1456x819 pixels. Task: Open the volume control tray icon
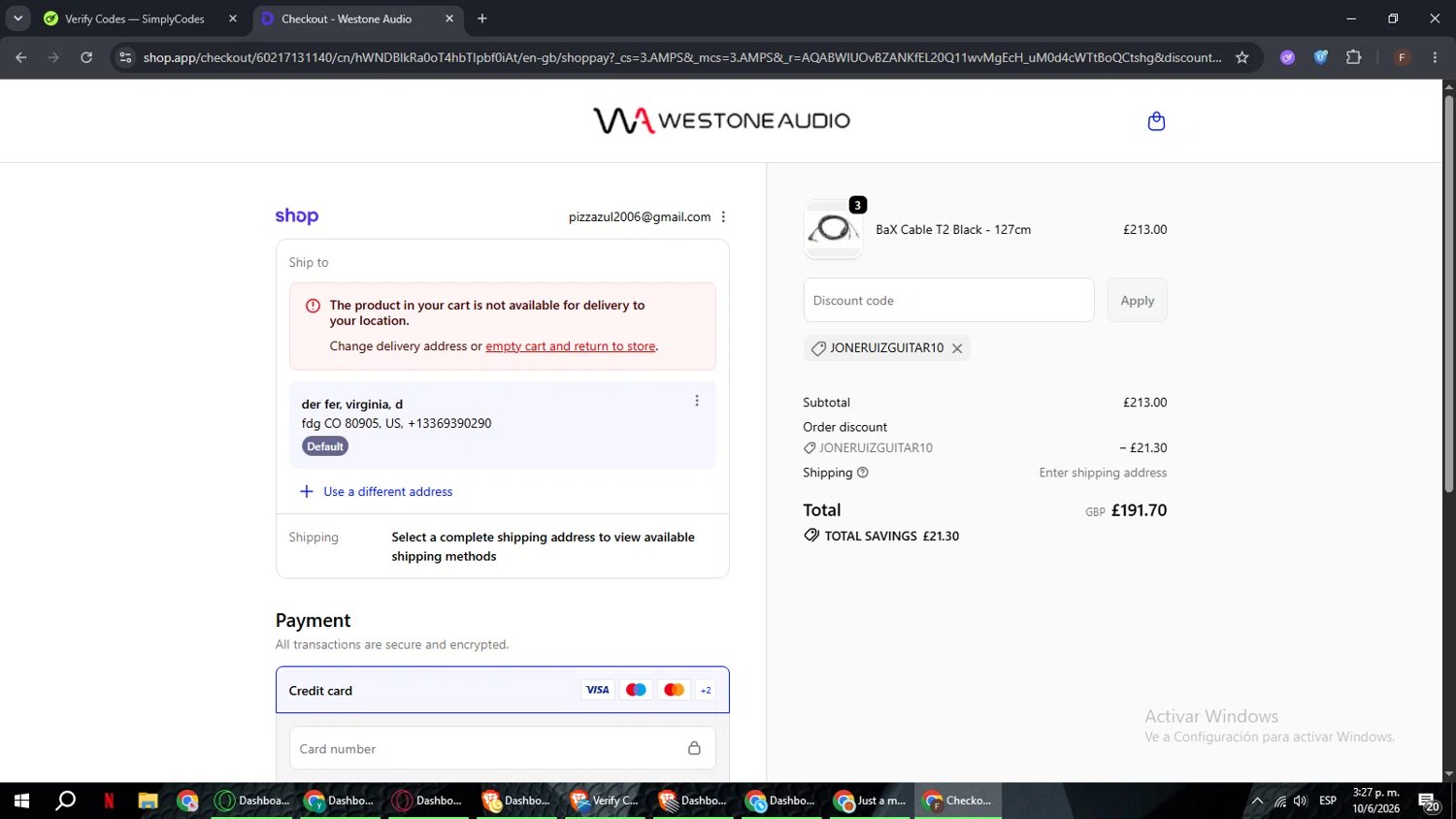[x=1301, y=801]
